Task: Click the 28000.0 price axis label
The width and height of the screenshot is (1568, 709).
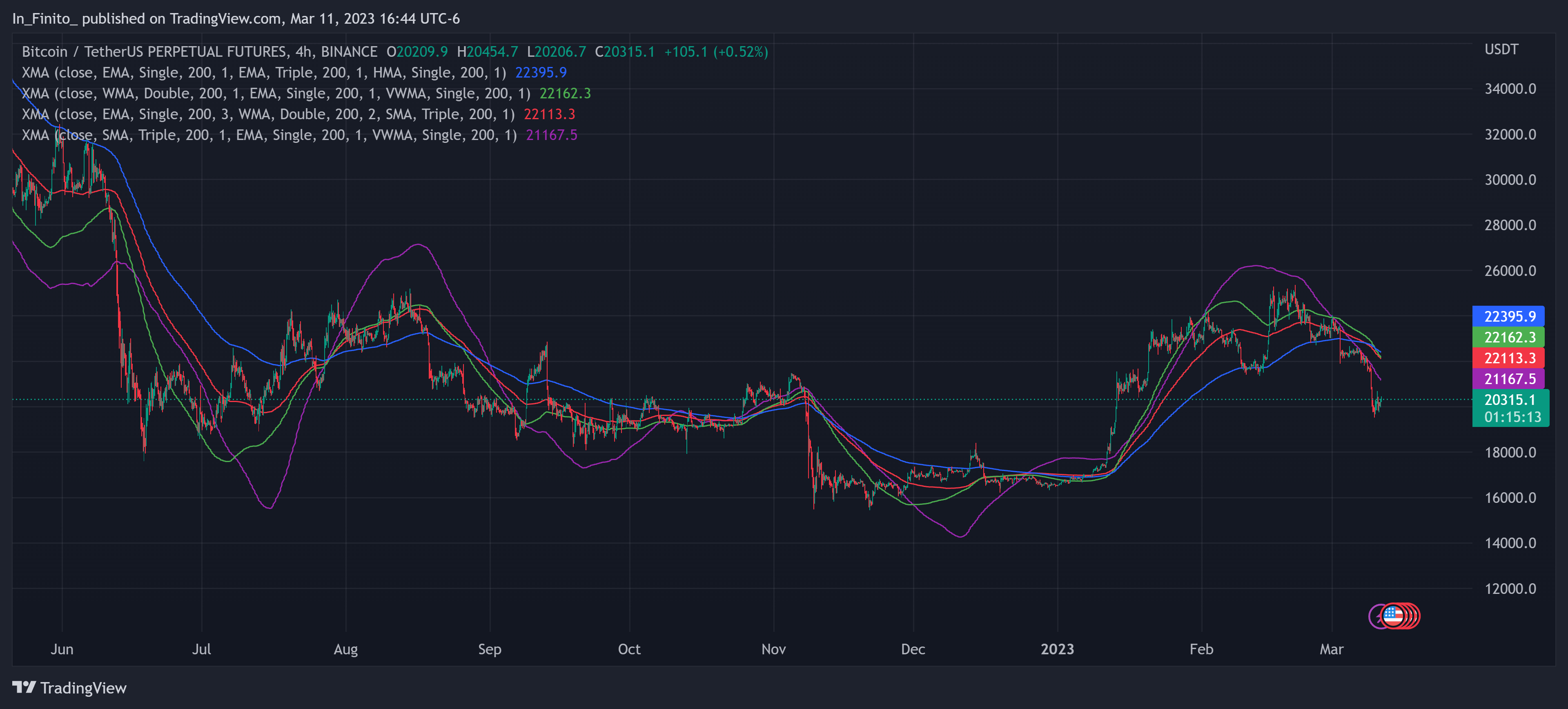Action: pos(1510,225)
